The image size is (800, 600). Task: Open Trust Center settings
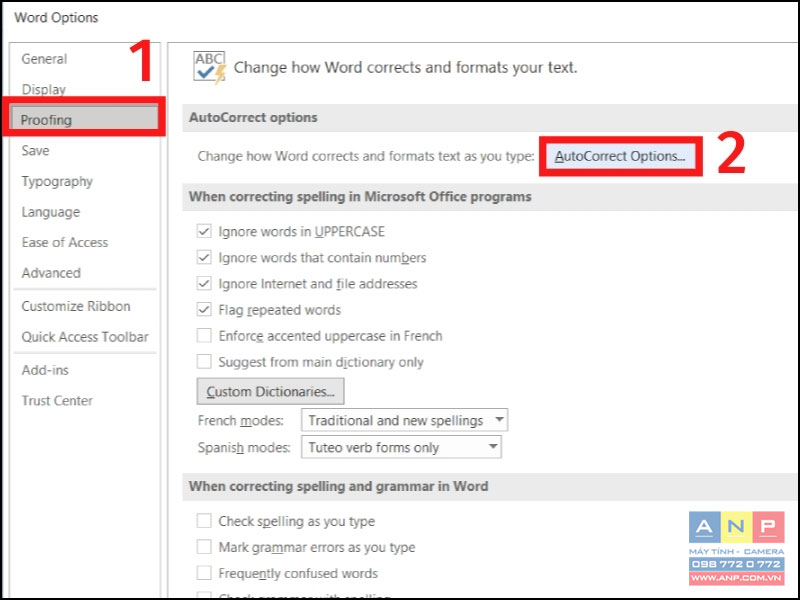pyautogui.click(x=57, y=401)
